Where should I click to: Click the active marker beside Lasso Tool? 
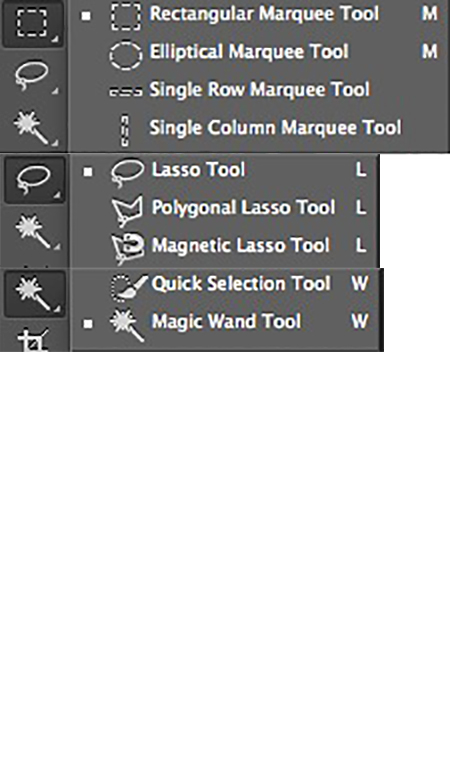pos(88,172)
